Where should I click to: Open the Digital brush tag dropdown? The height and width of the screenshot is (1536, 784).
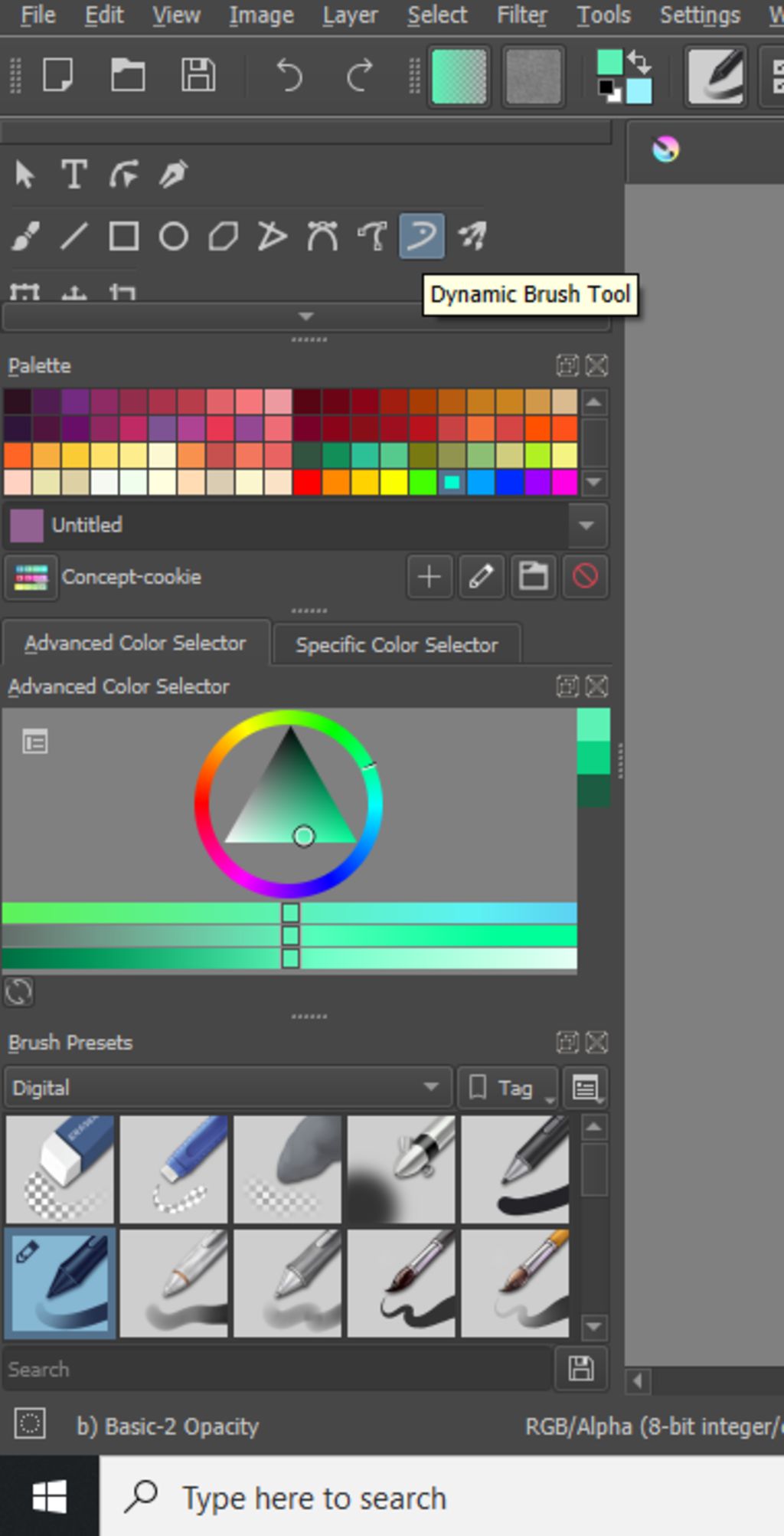coord(227,1088)
